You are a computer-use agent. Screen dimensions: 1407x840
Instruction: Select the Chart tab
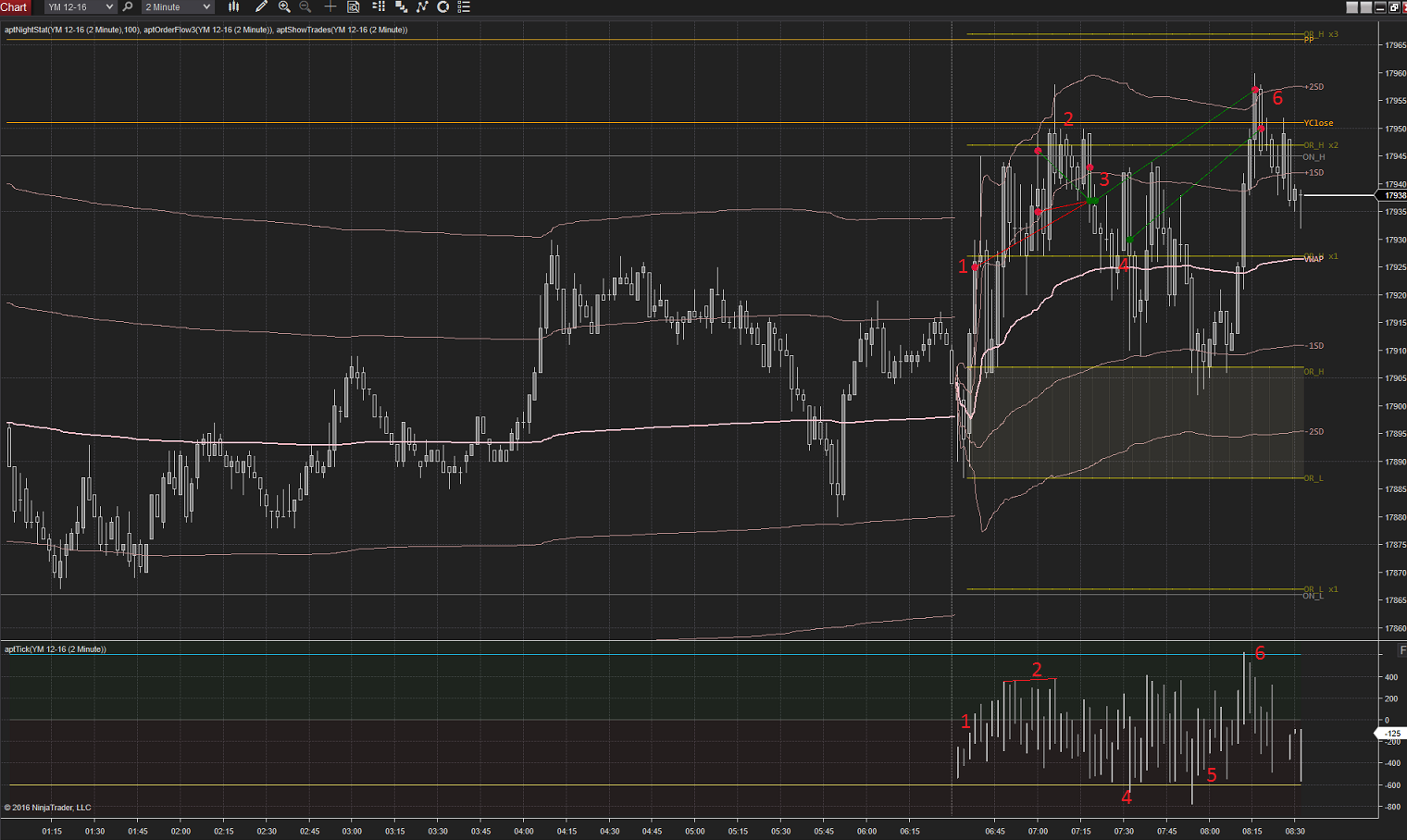[x=15, y=7]
